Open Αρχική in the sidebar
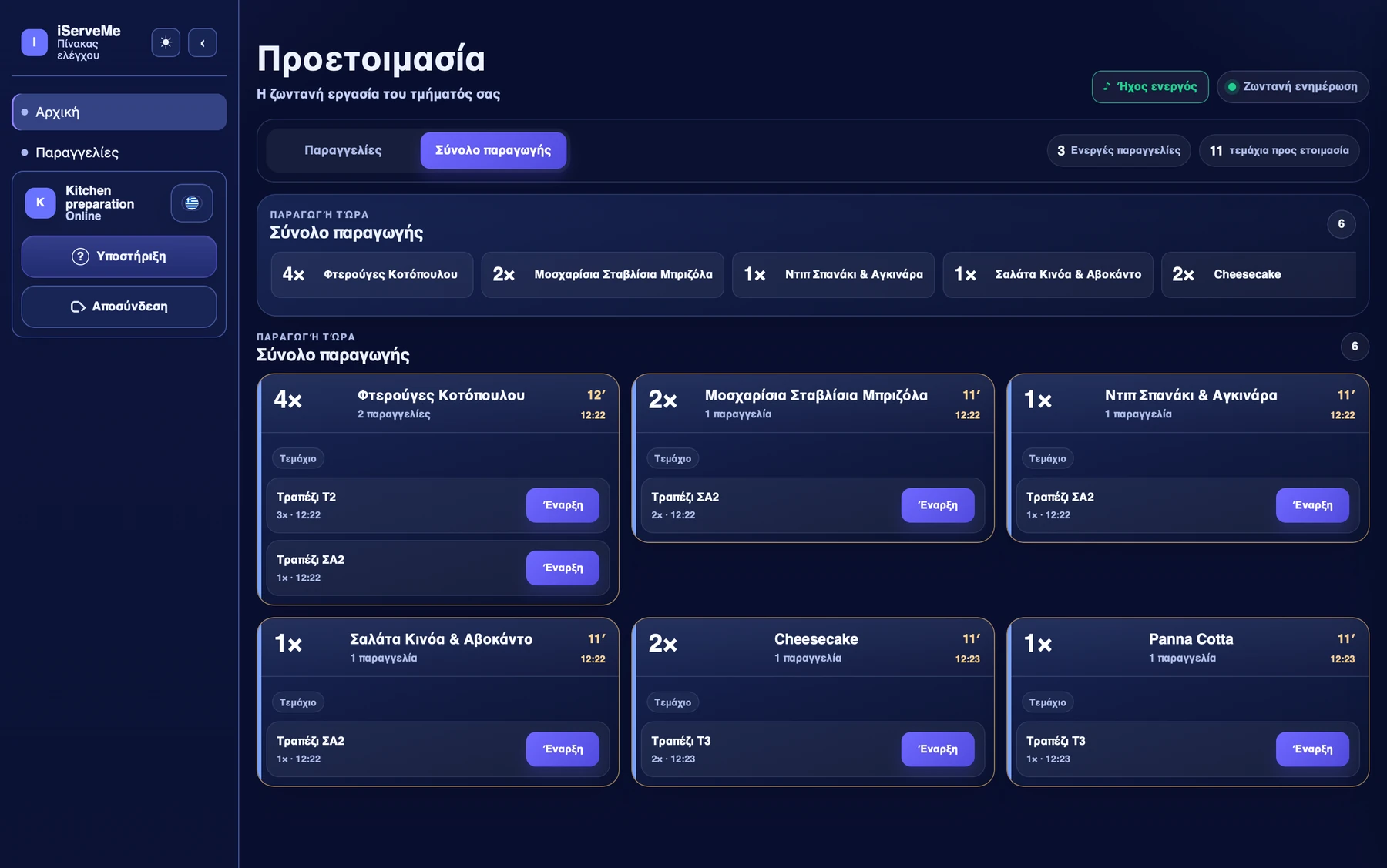The height and width of the screenshot is (868, 1387). click(x=119, y=112)
